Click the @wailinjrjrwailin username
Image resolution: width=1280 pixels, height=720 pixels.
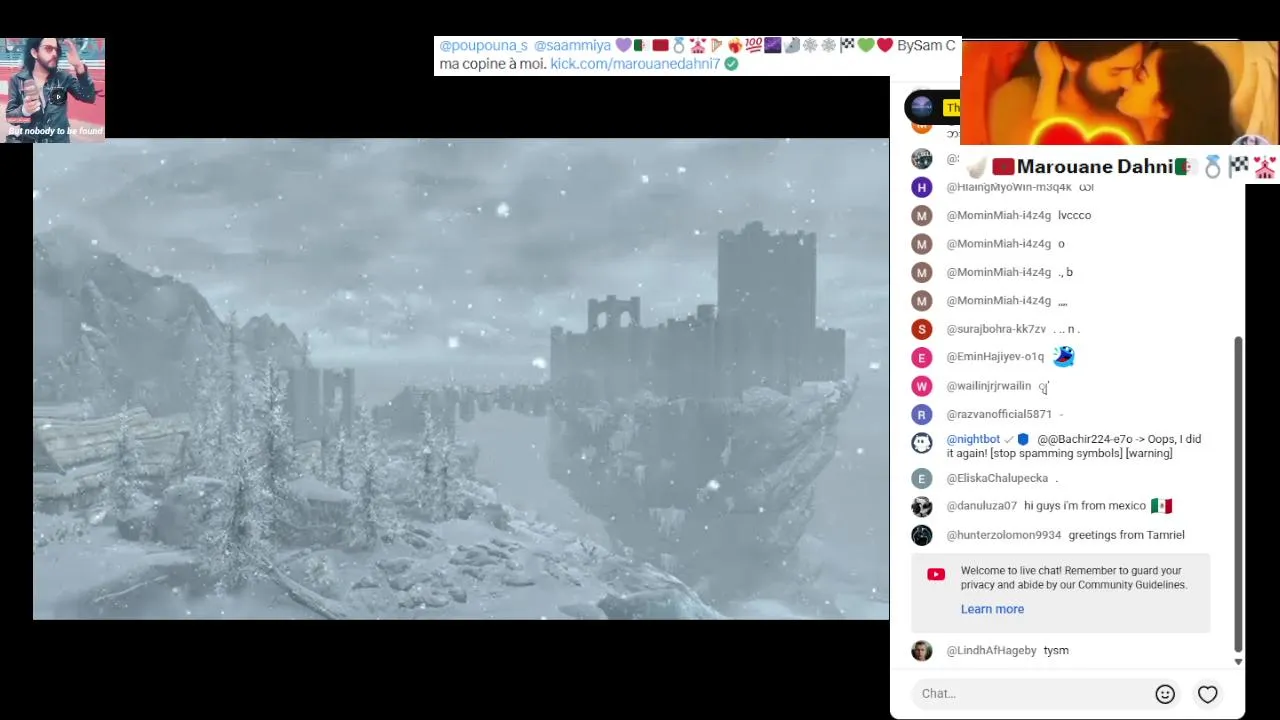click(989, 386)
